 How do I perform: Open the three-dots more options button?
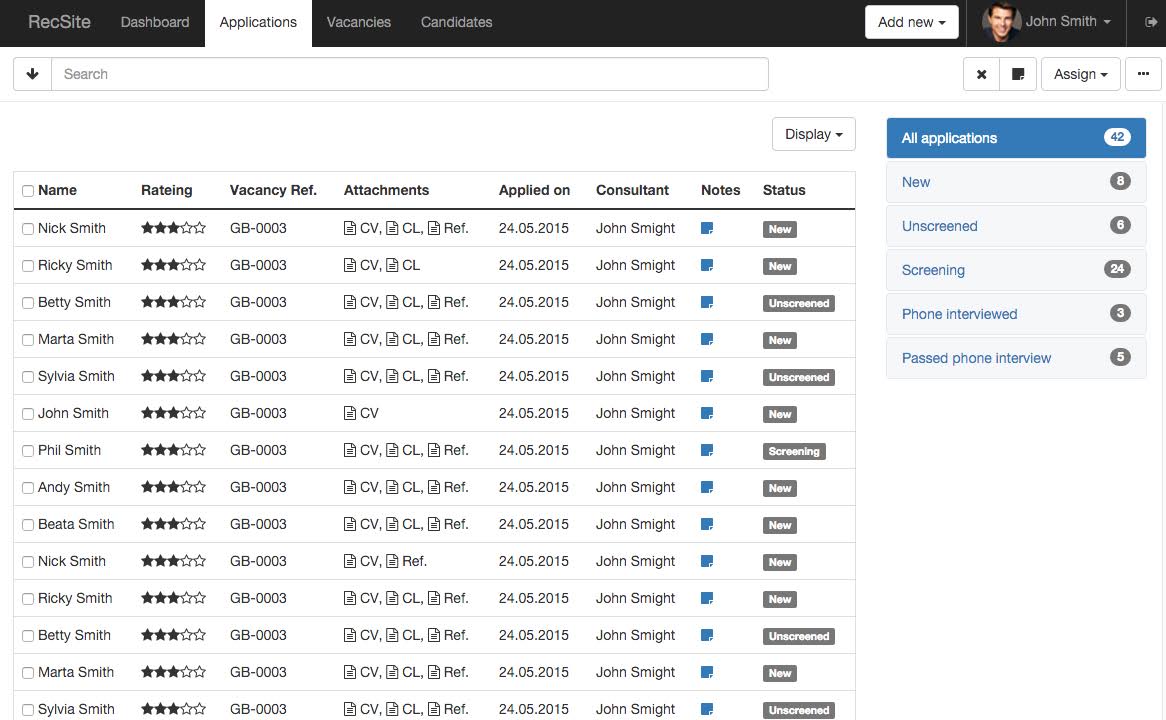[1143, 74]
